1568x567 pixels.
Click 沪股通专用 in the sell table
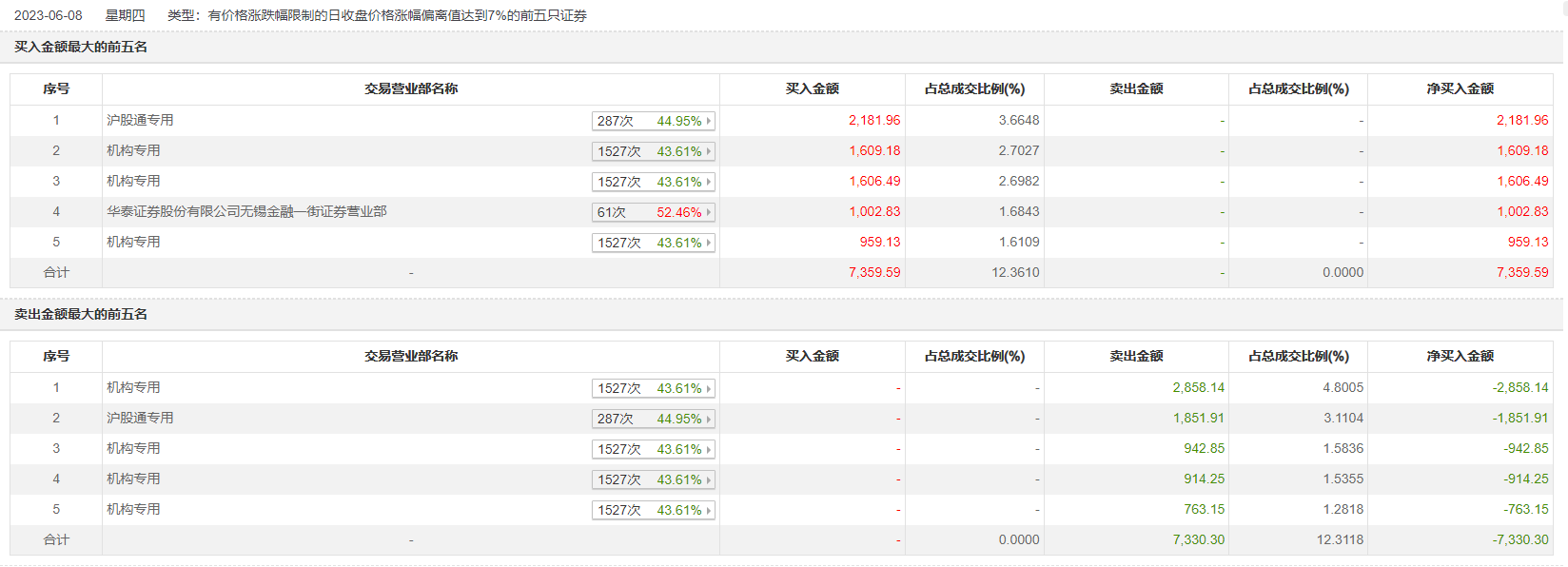pyautogui.click(x=140, y=418)
